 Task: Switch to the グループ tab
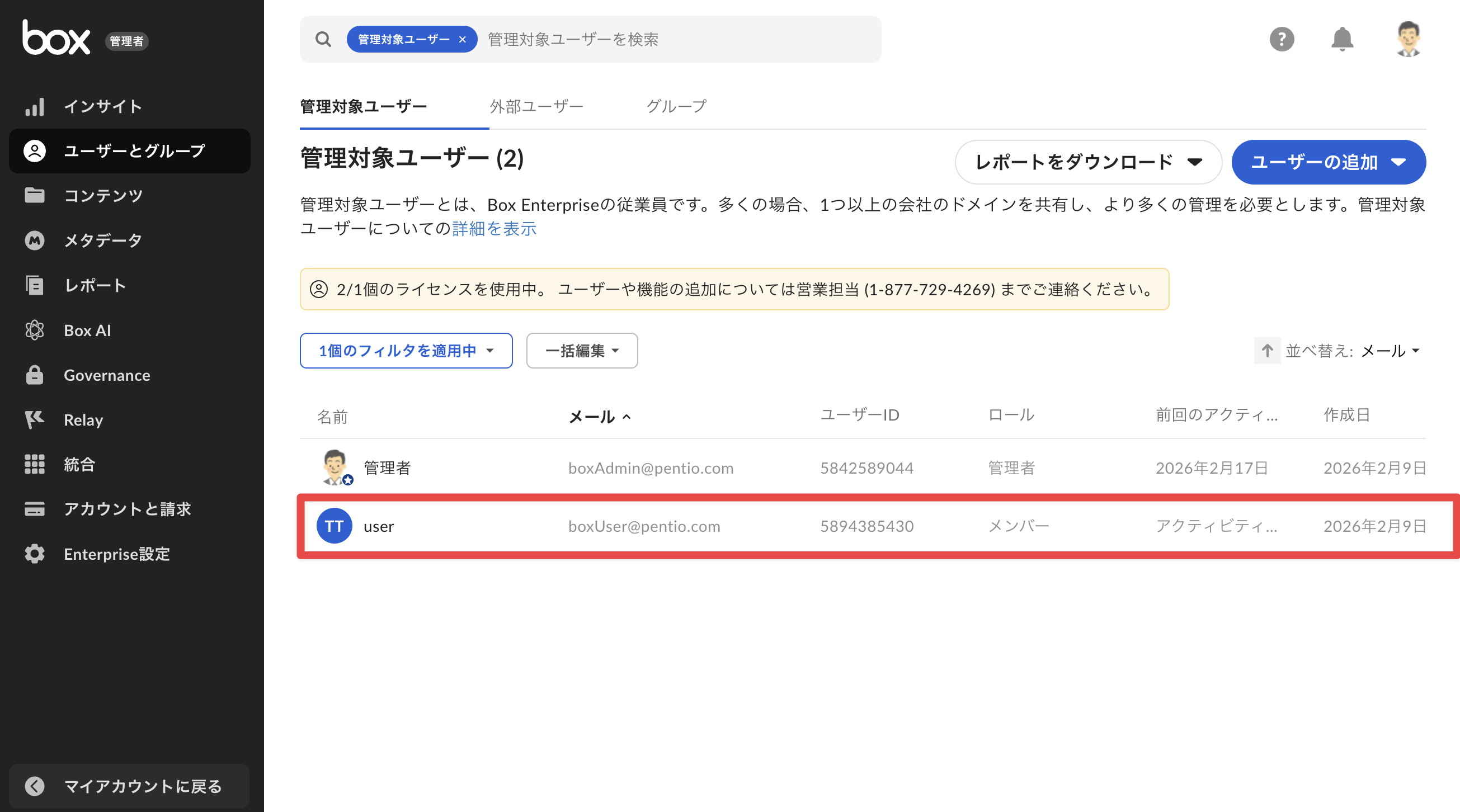tap(676, 106)
